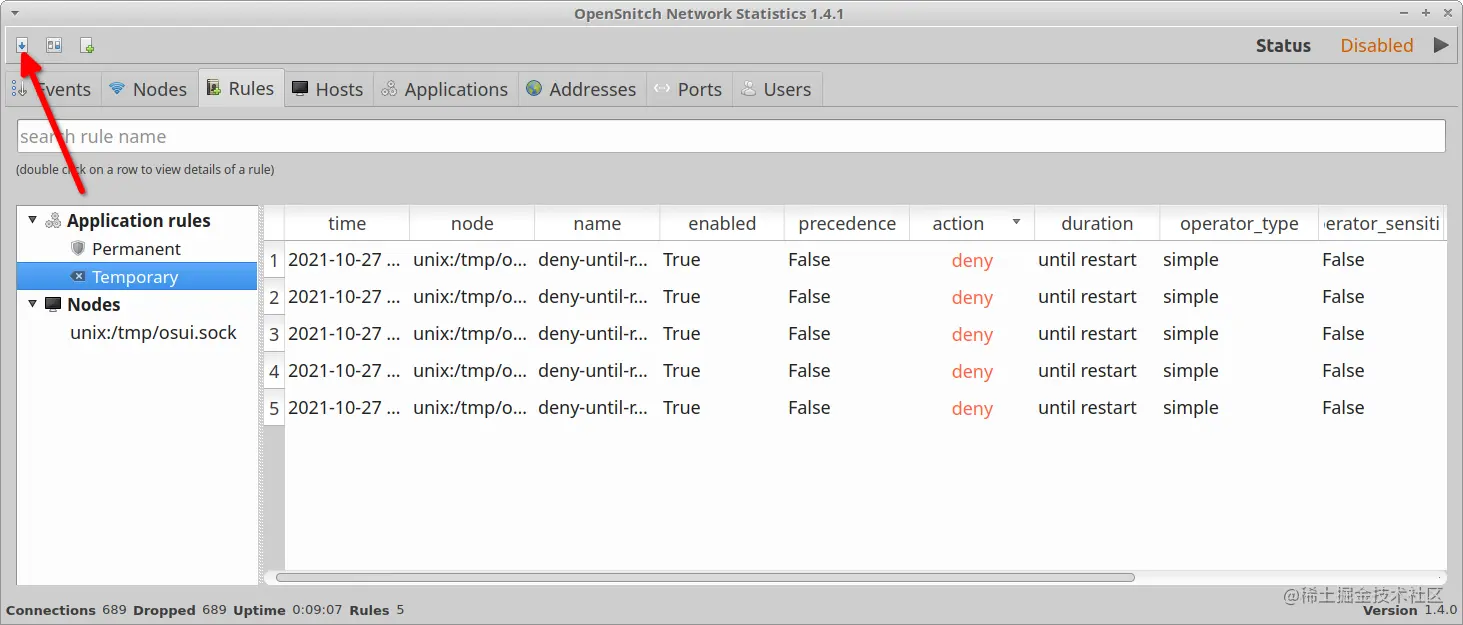
Task: Select the Rules tab
Action: coord(240,88)
